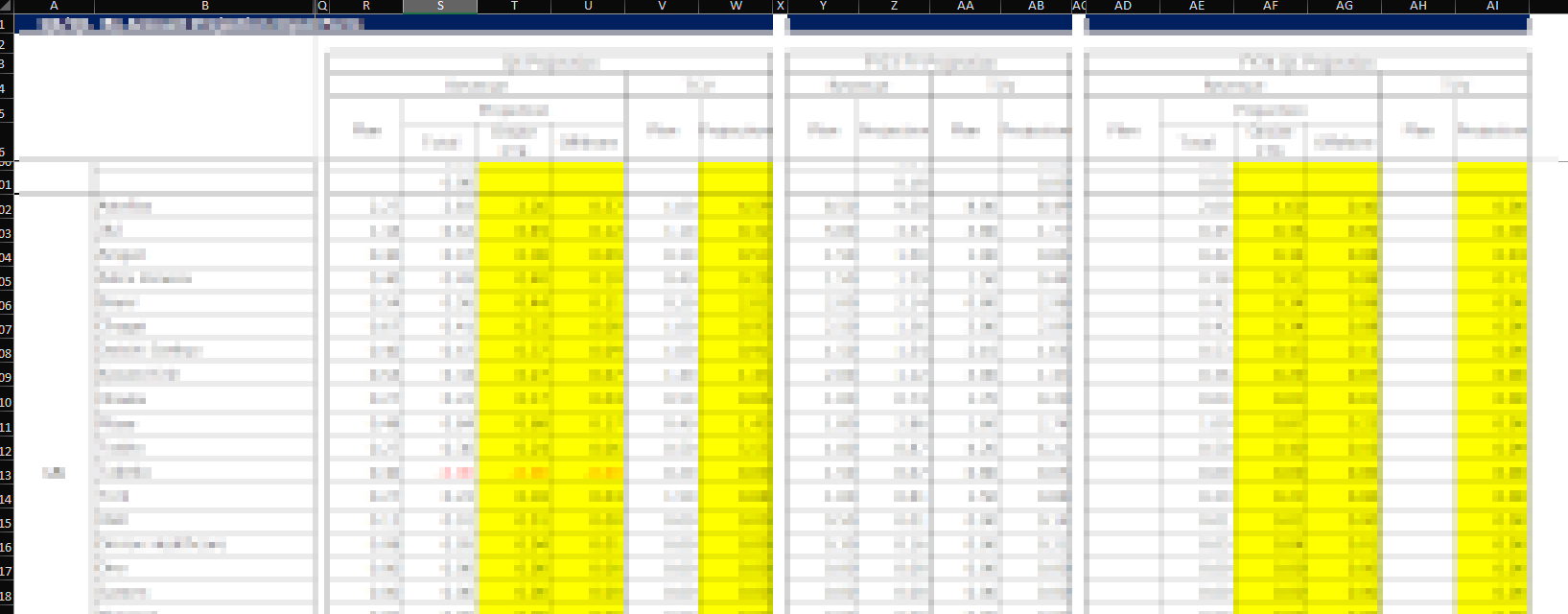This screenshot has height=614, width=1568.
Task: Select narrow column Q header
Action: click(x=322, y=6)
